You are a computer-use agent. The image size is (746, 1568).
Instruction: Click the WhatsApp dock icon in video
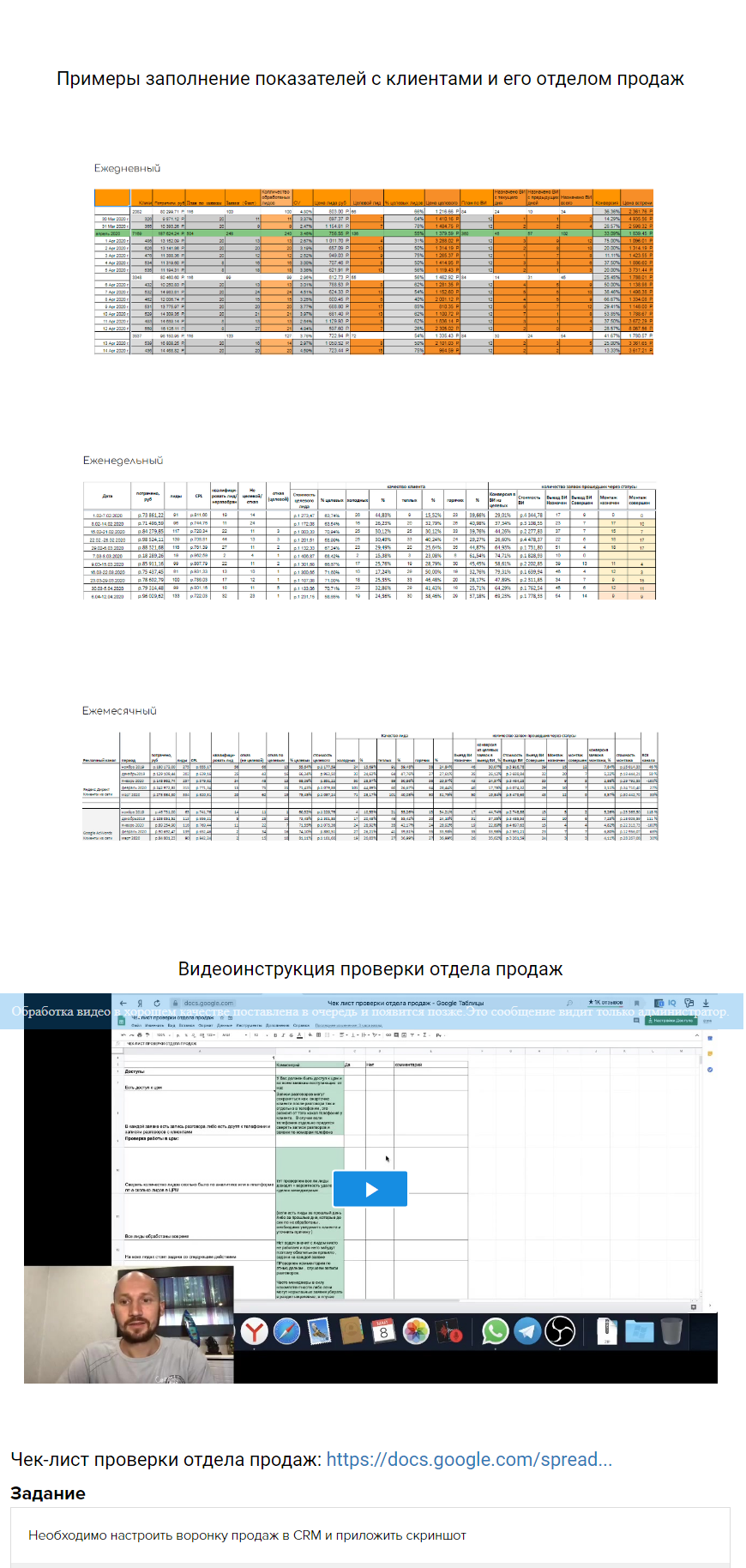pyautogui.click(x=496, y=1331)
